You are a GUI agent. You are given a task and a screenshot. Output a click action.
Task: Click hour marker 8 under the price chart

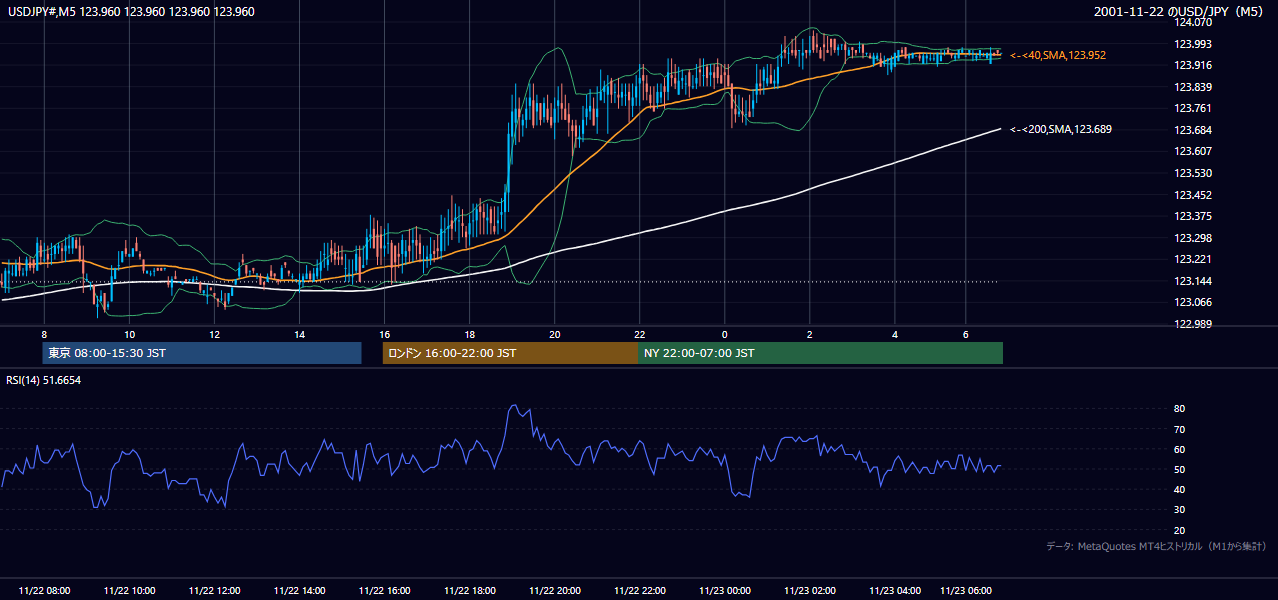pos(44,334)
